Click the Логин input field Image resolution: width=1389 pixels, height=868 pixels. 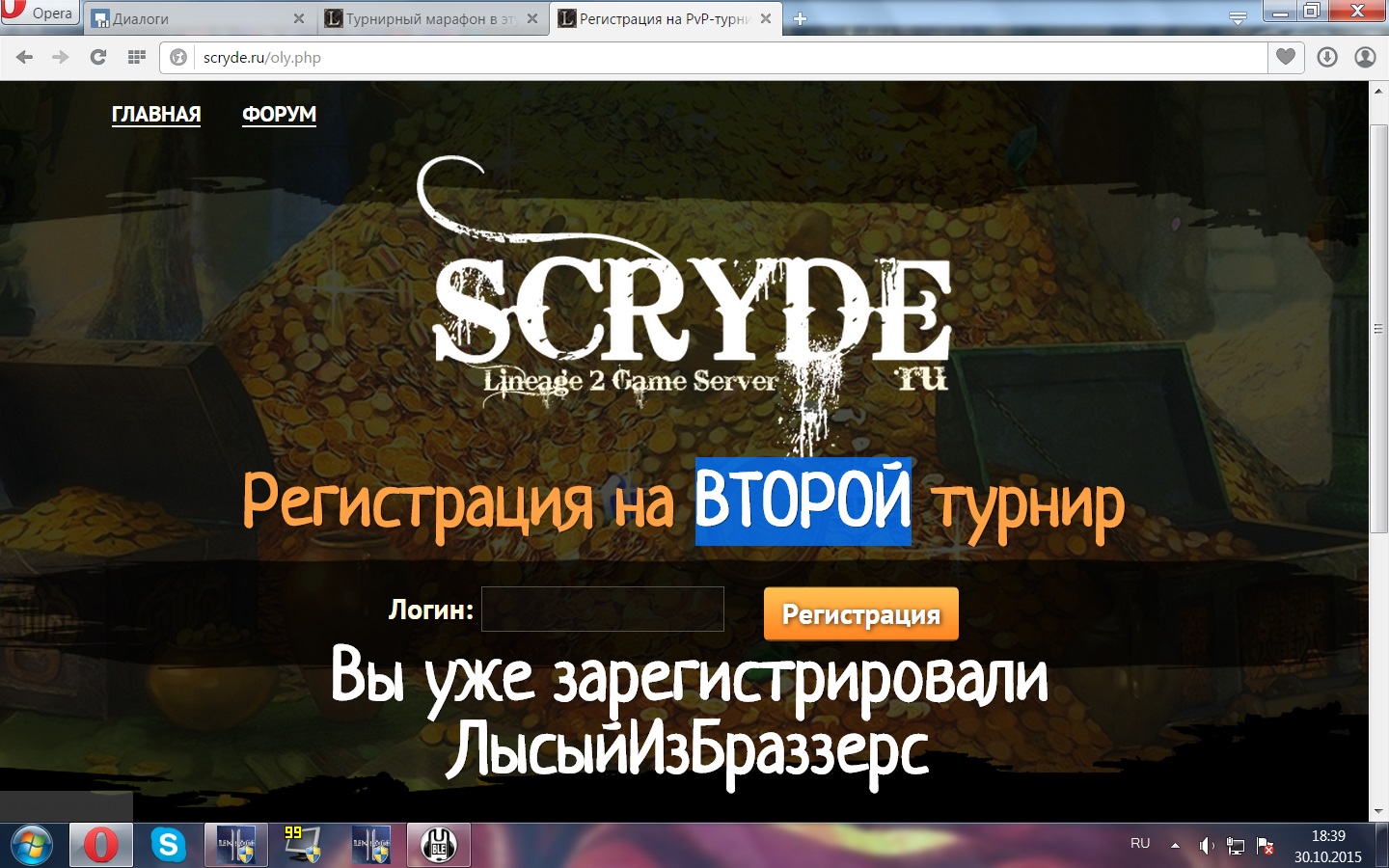pos(603,610)
